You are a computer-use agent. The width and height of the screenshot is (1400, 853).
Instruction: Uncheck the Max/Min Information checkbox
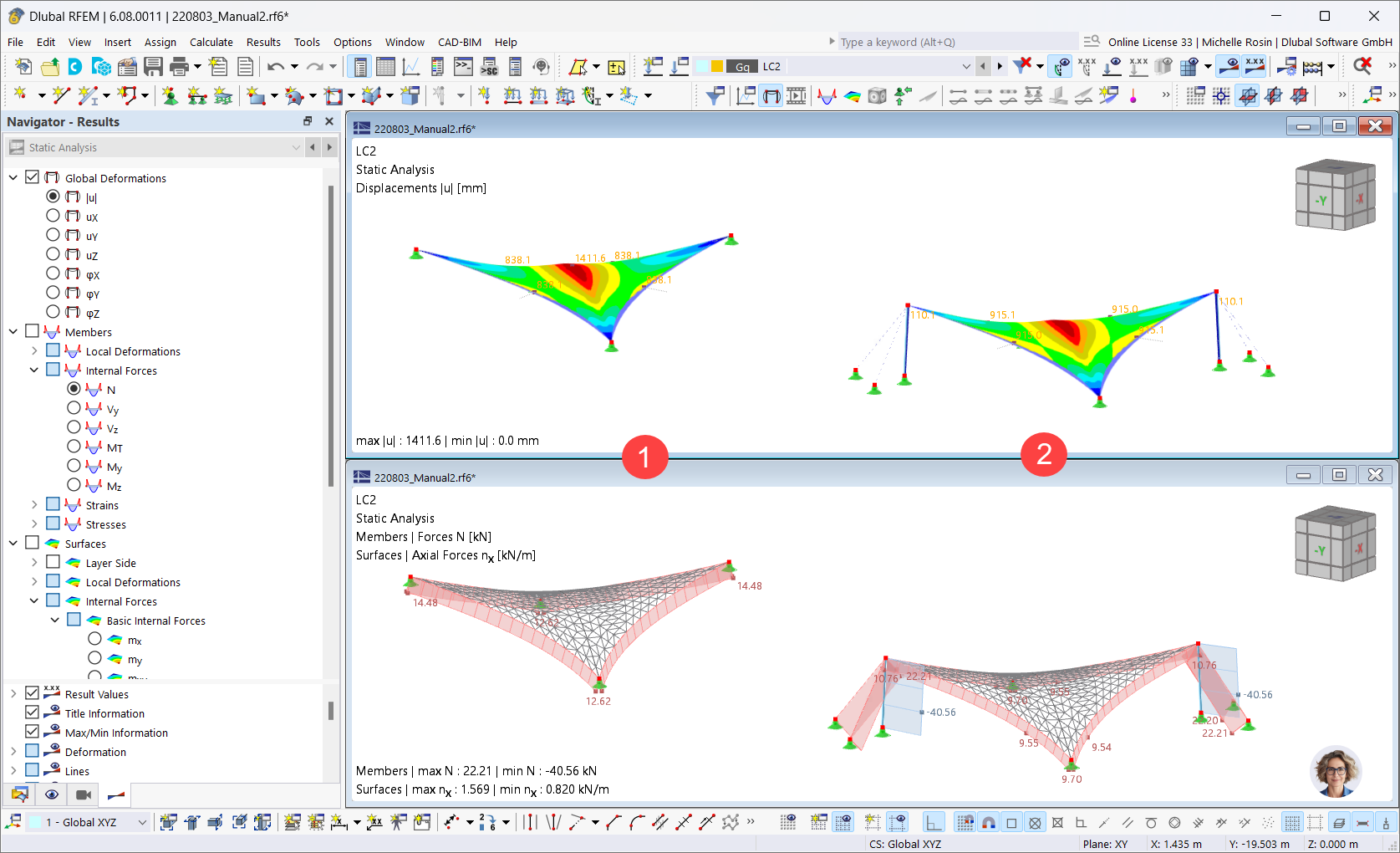click(x=32, y=732)
